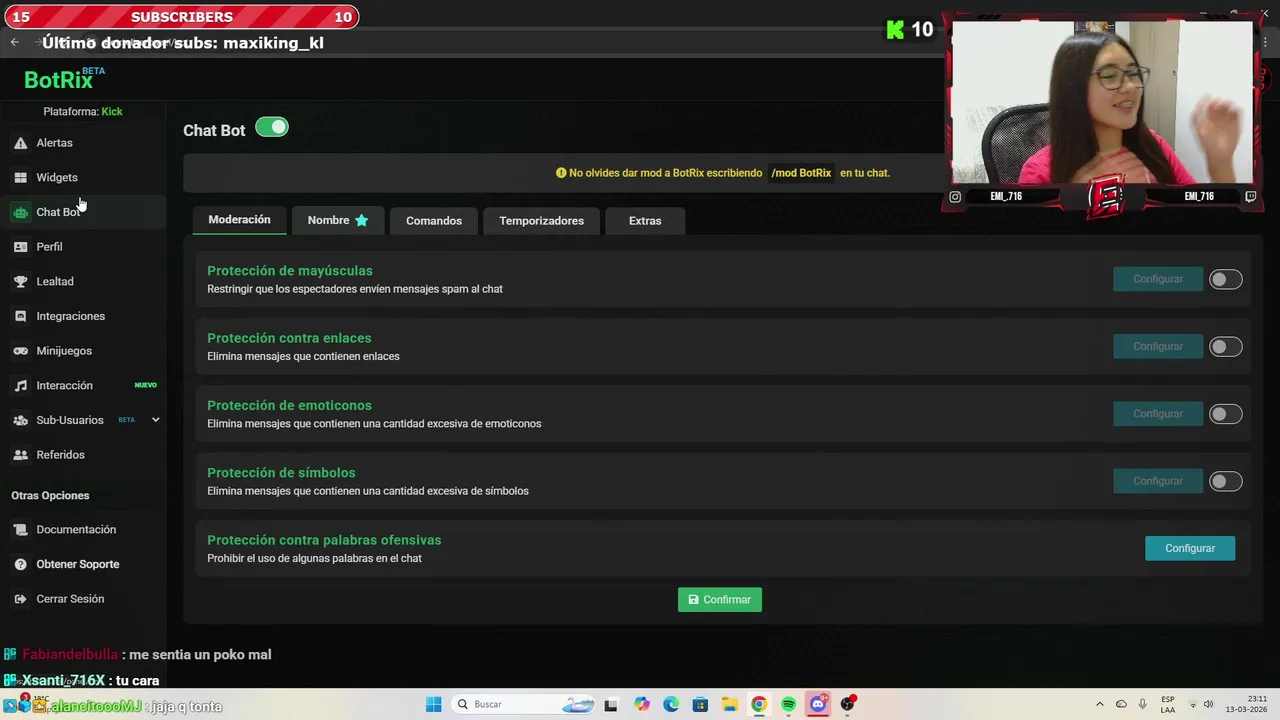Click the Otras Opciones heading
The width and height of the screenshot is (1280, 720).
pos(50,496)
